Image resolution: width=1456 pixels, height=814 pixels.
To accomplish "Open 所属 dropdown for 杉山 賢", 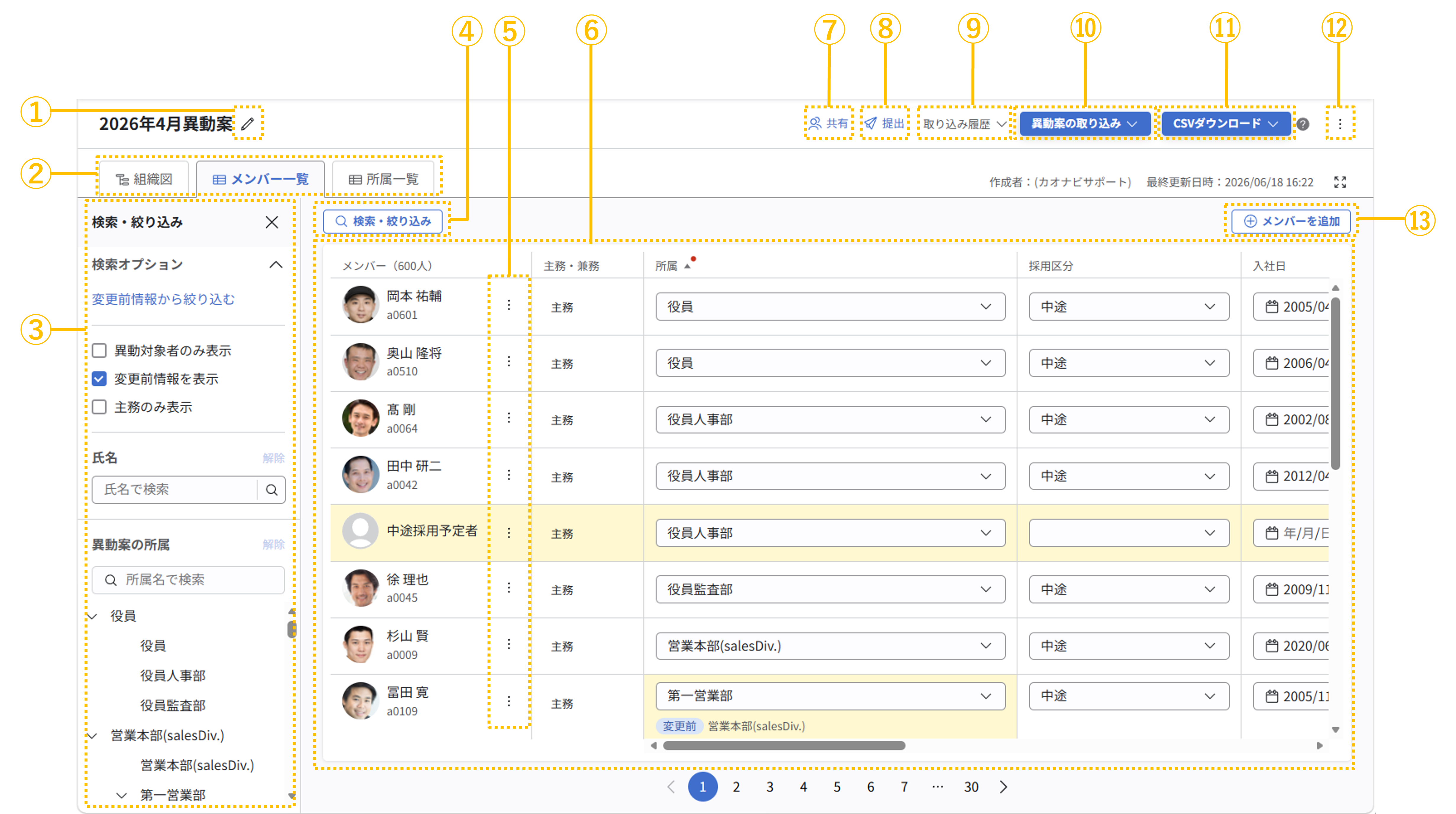I will tap(830, 646).
